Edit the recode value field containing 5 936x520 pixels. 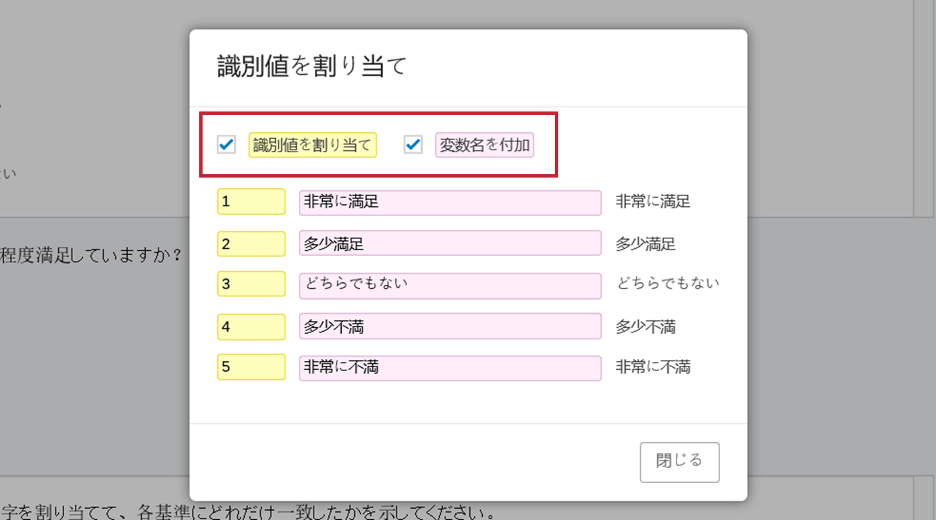(251, 367)
